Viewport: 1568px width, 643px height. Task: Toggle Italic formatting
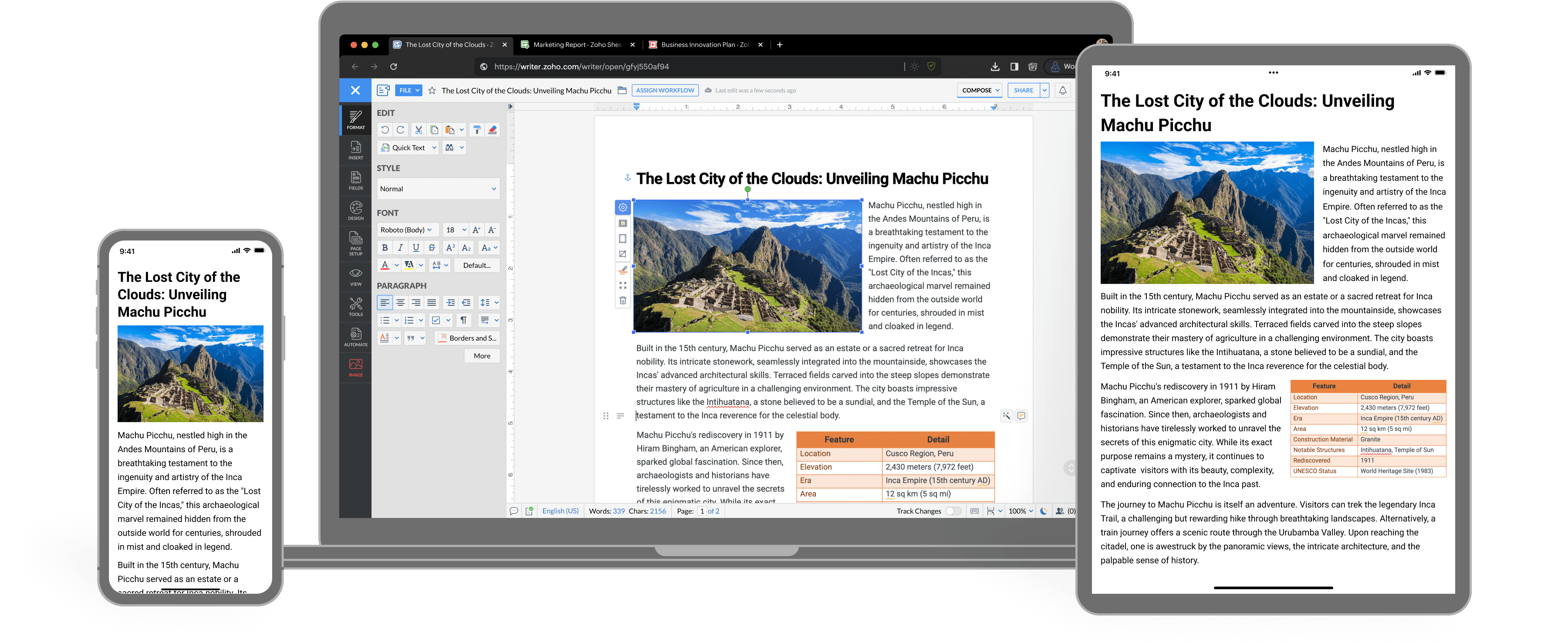(x=401, y=247)
